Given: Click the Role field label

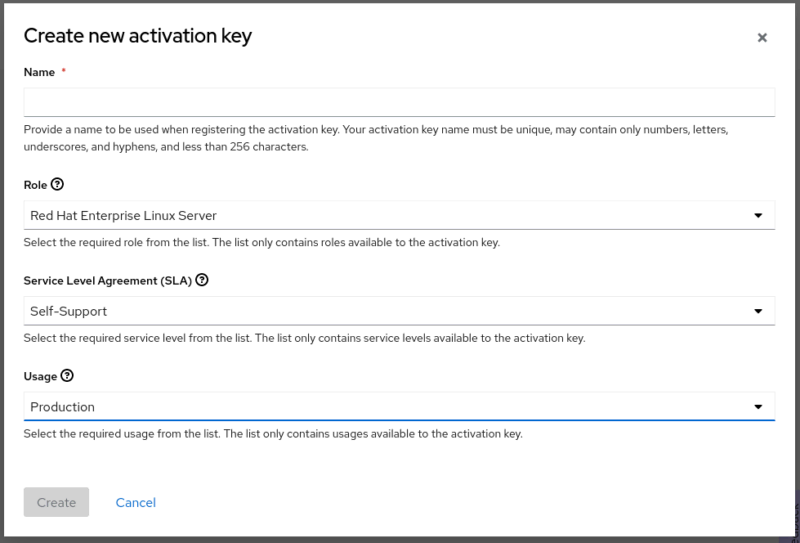Looking at the screenshot, I should click(x=35, y=185).
